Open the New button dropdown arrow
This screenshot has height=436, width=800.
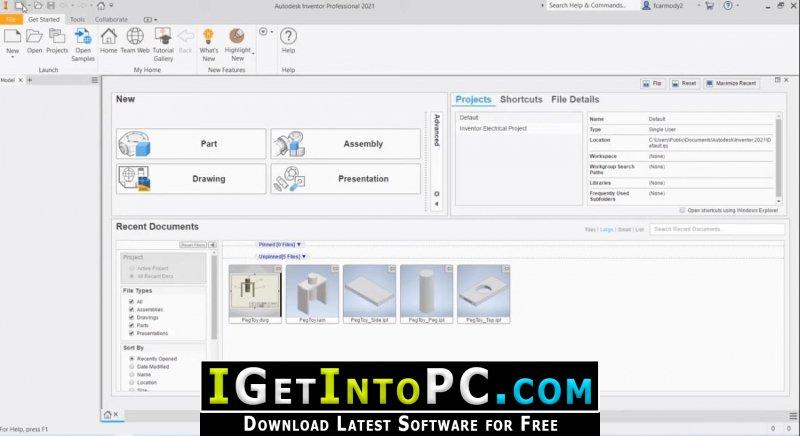pyautogui.click(x=12, y=58)
